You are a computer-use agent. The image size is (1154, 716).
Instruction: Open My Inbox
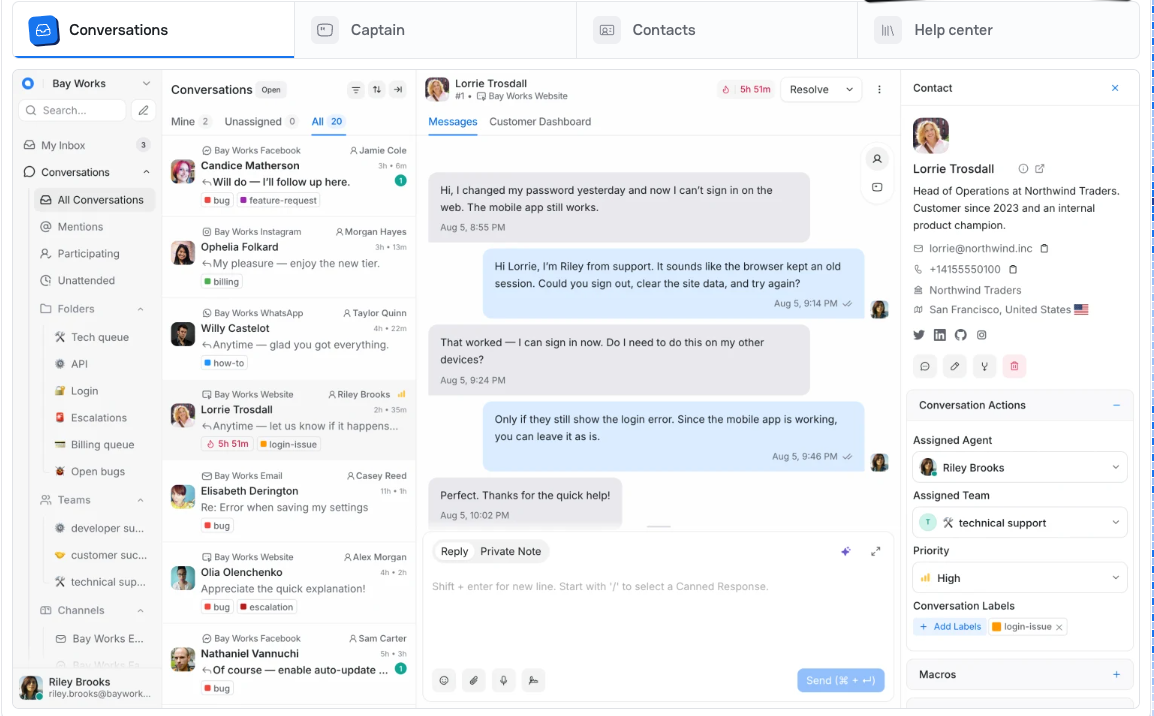[x=87, y=145]
